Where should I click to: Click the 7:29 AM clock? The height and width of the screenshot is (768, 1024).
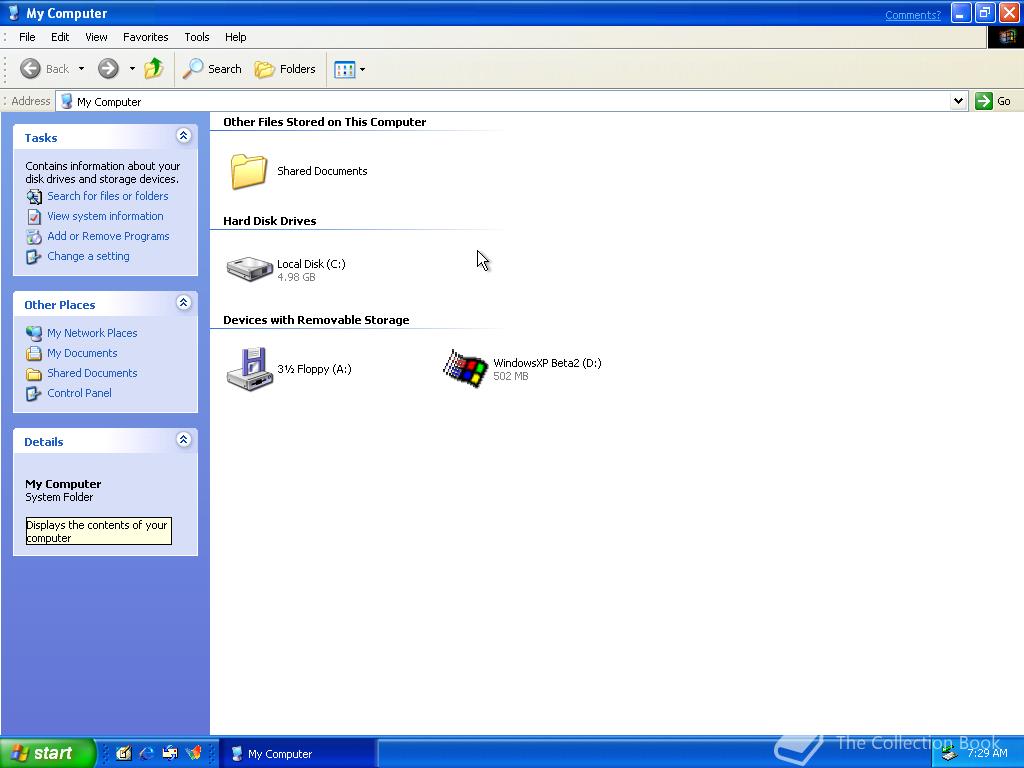pos(987,753)
